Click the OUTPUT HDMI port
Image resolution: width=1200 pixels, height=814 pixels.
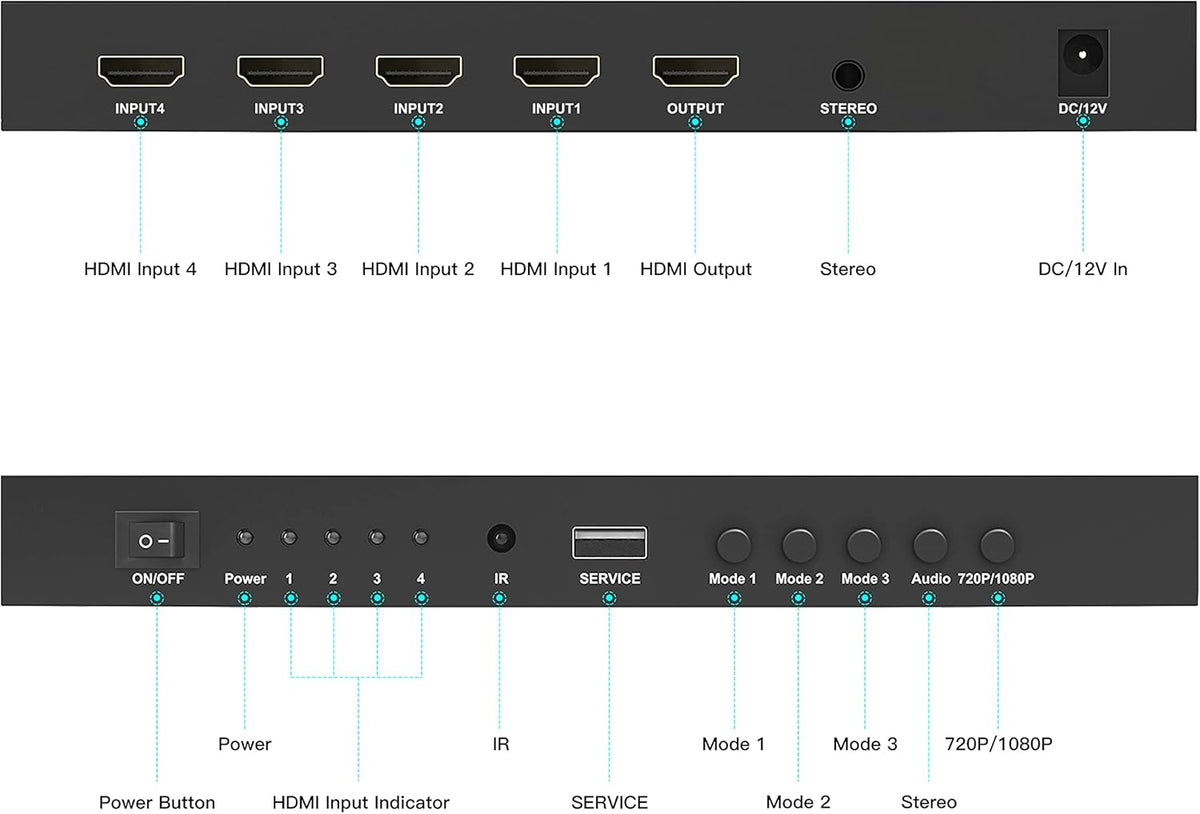695,71
